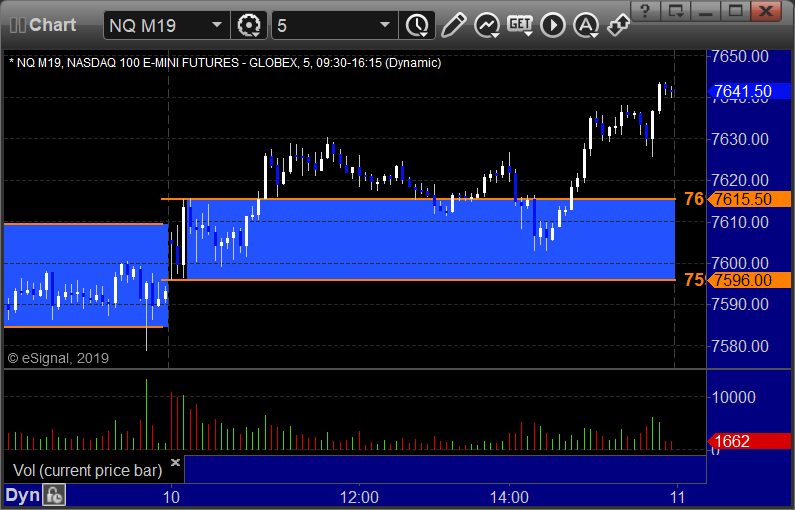Open the circled A alerts icon
Viewport: 795px width, 510px height.
click(x=586, y=25)
